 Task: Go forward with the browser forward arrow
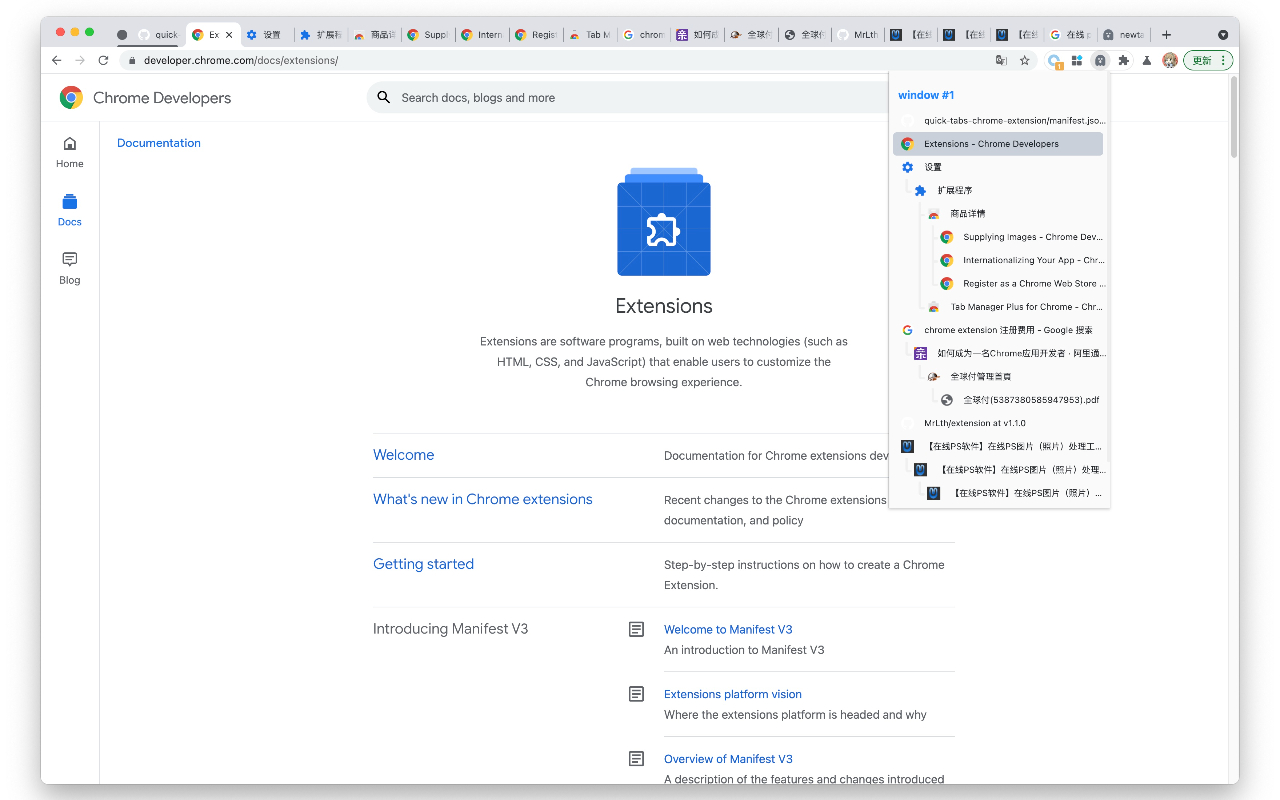[x=80, y=60]
